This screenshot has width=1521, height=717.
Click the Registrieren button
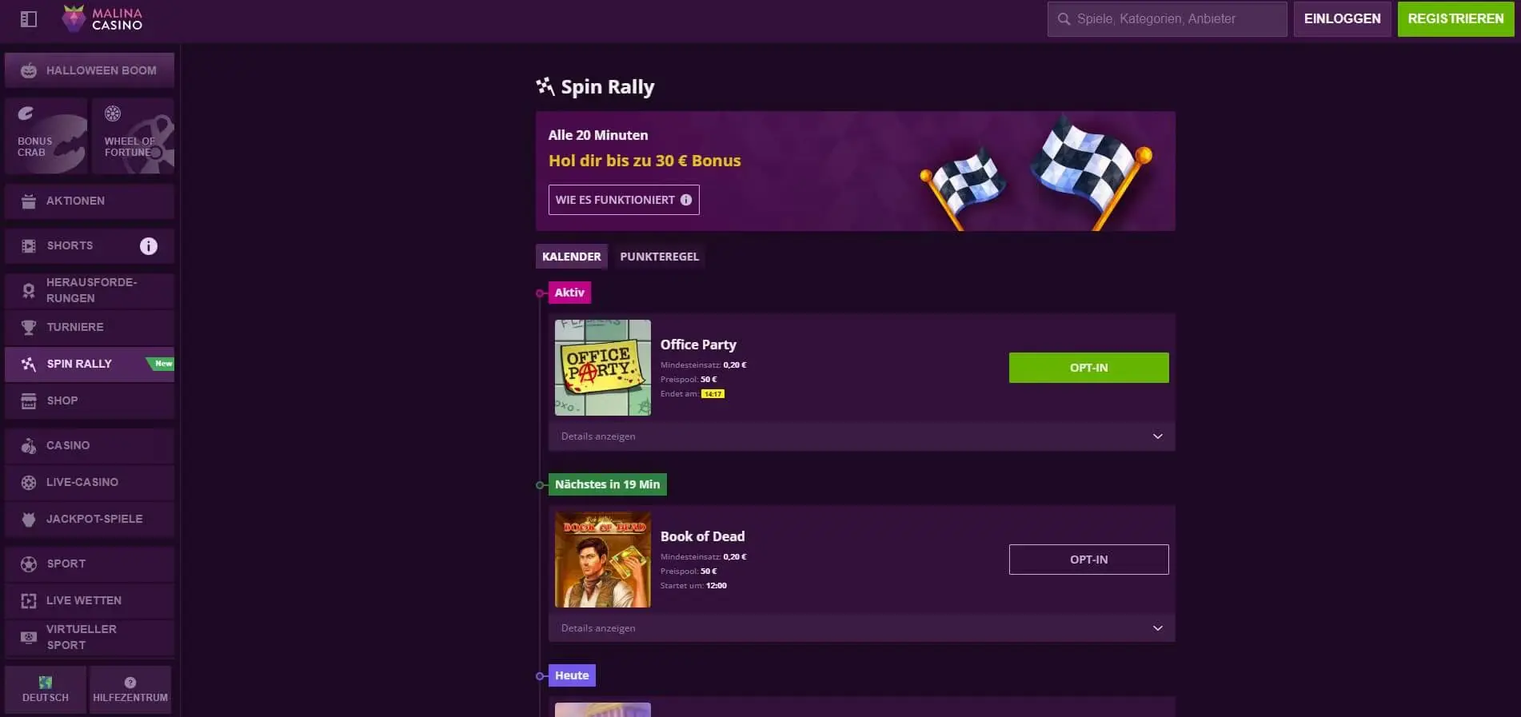[x=1456, y=19]
